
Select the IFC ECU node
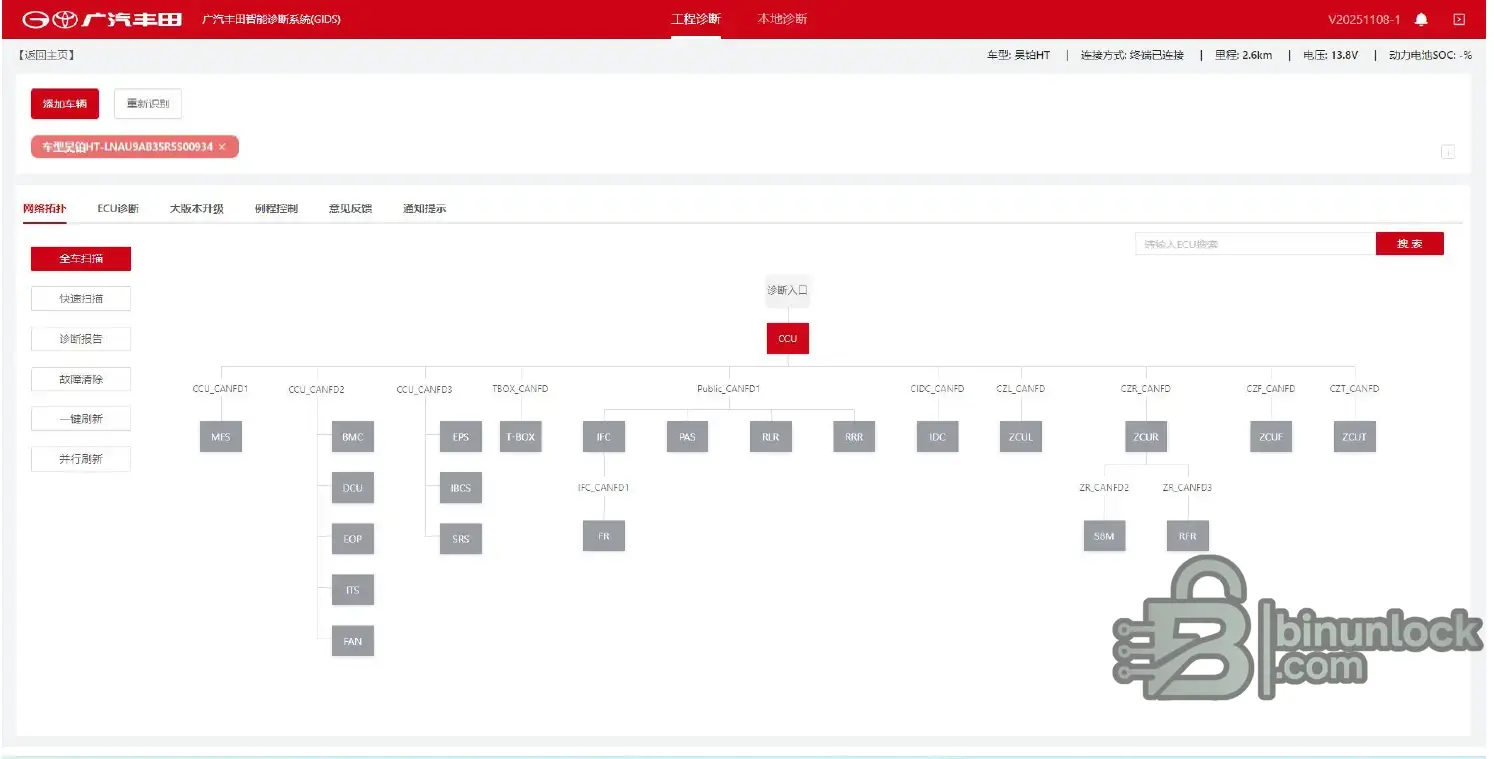pyautogui.click(x=604, y=437)
